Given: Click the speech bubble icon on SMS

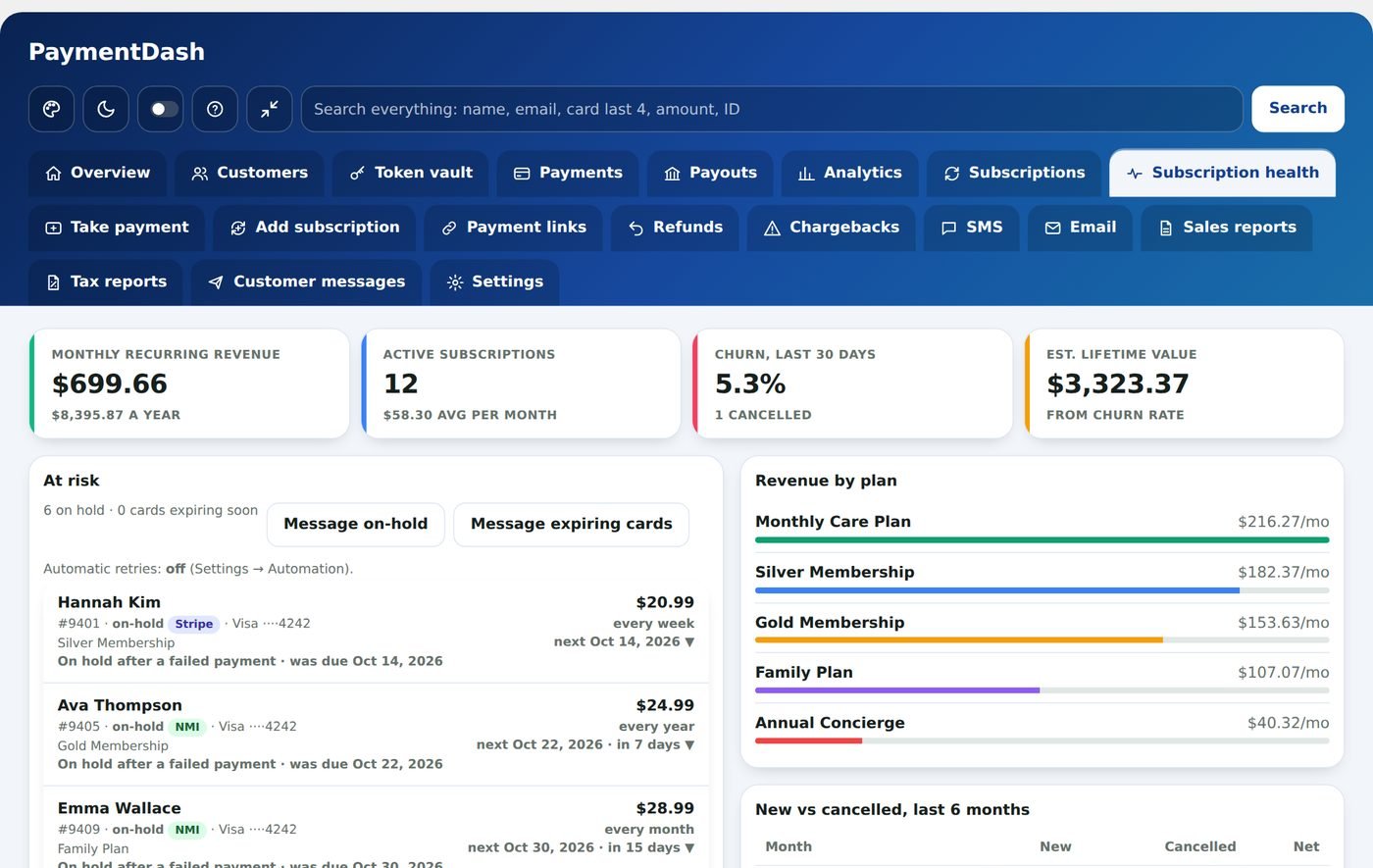Looking at the screenshot, I should coord(948,228).
